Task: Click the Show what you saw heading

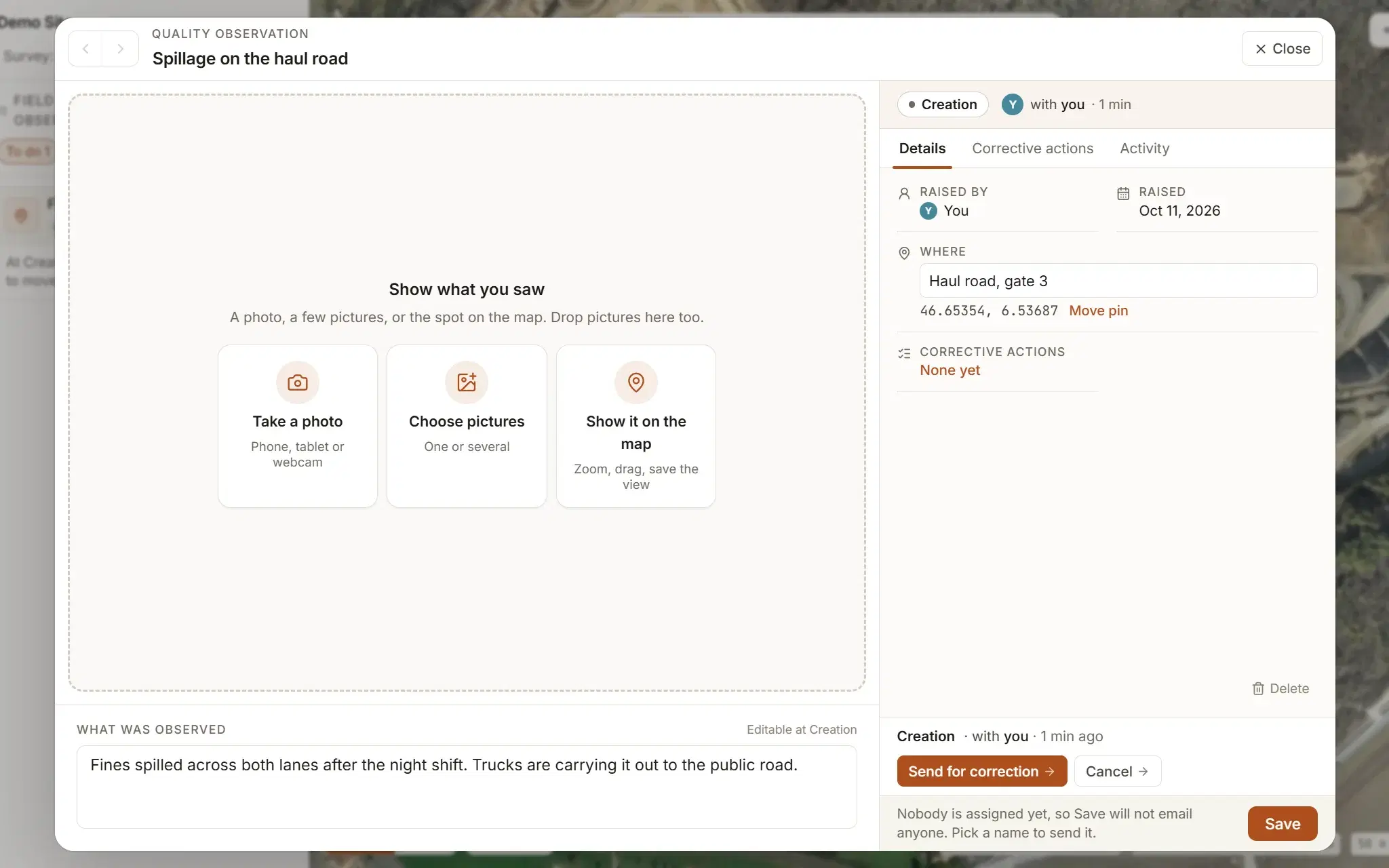Action: [467, 290]
